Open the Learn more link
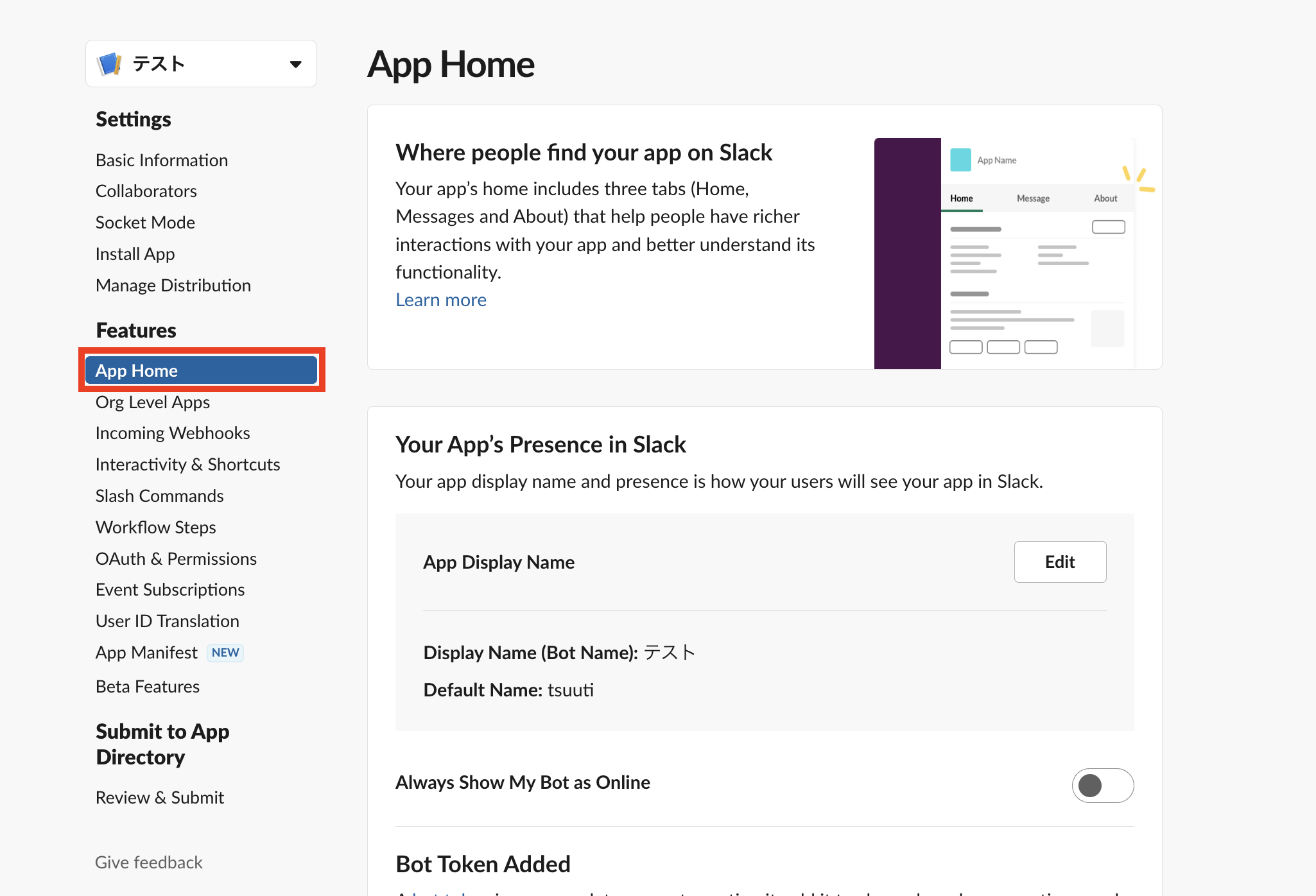Viewport: 1316px width, 896px height. [440, 300]
